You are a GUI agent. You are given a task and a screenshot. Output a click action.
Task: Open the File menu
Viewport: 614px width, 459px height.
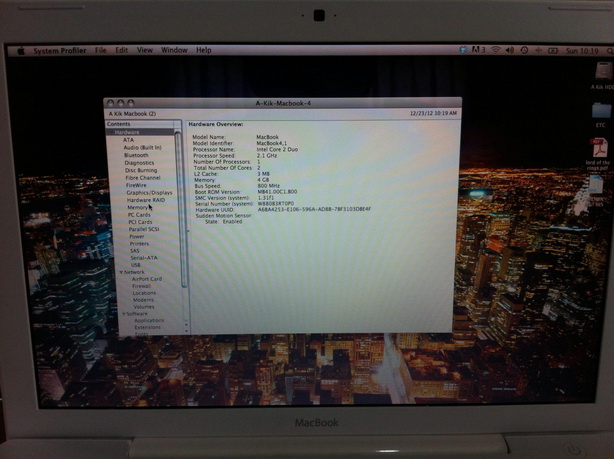pyautogui.click(x=101, y=51)
